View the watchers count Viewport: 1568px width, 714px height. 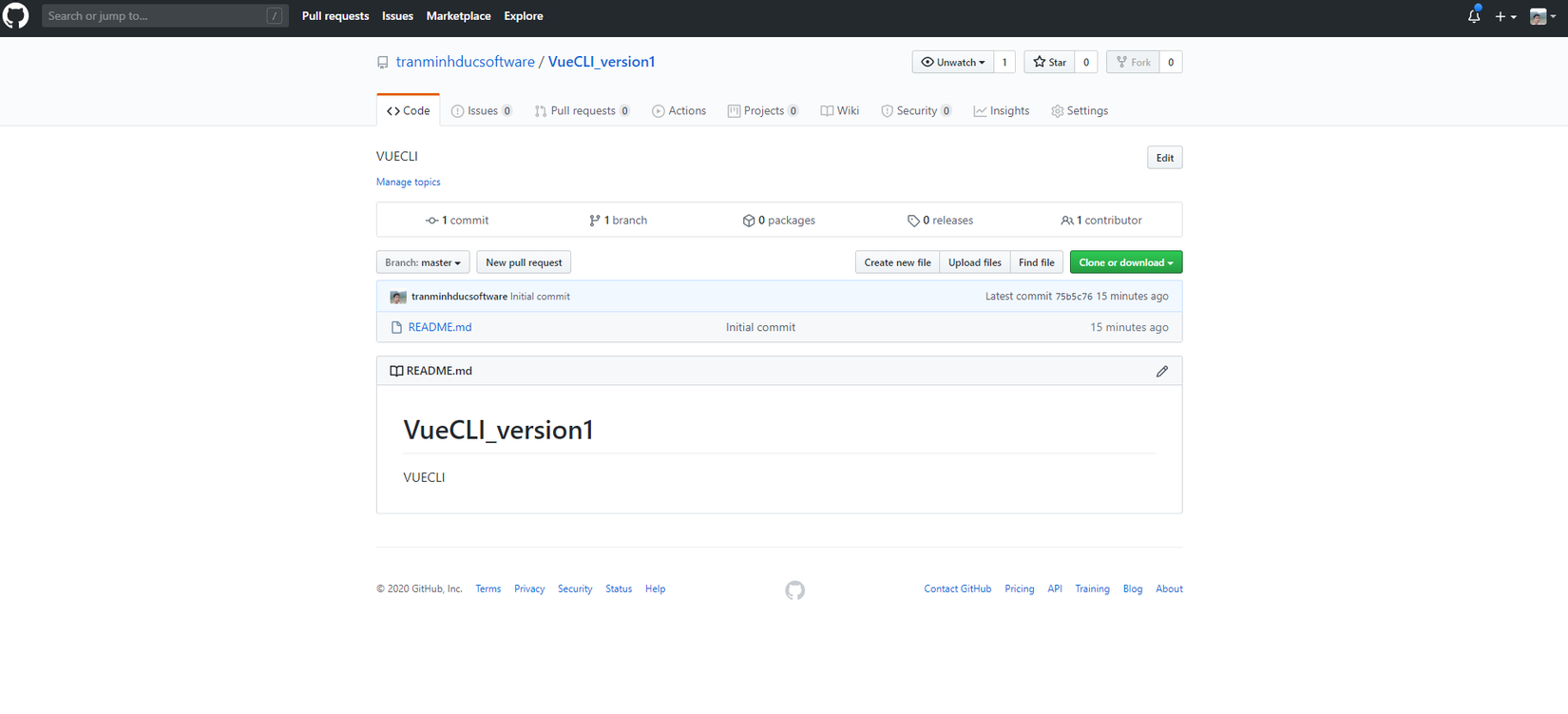[x=1004, y=63]
